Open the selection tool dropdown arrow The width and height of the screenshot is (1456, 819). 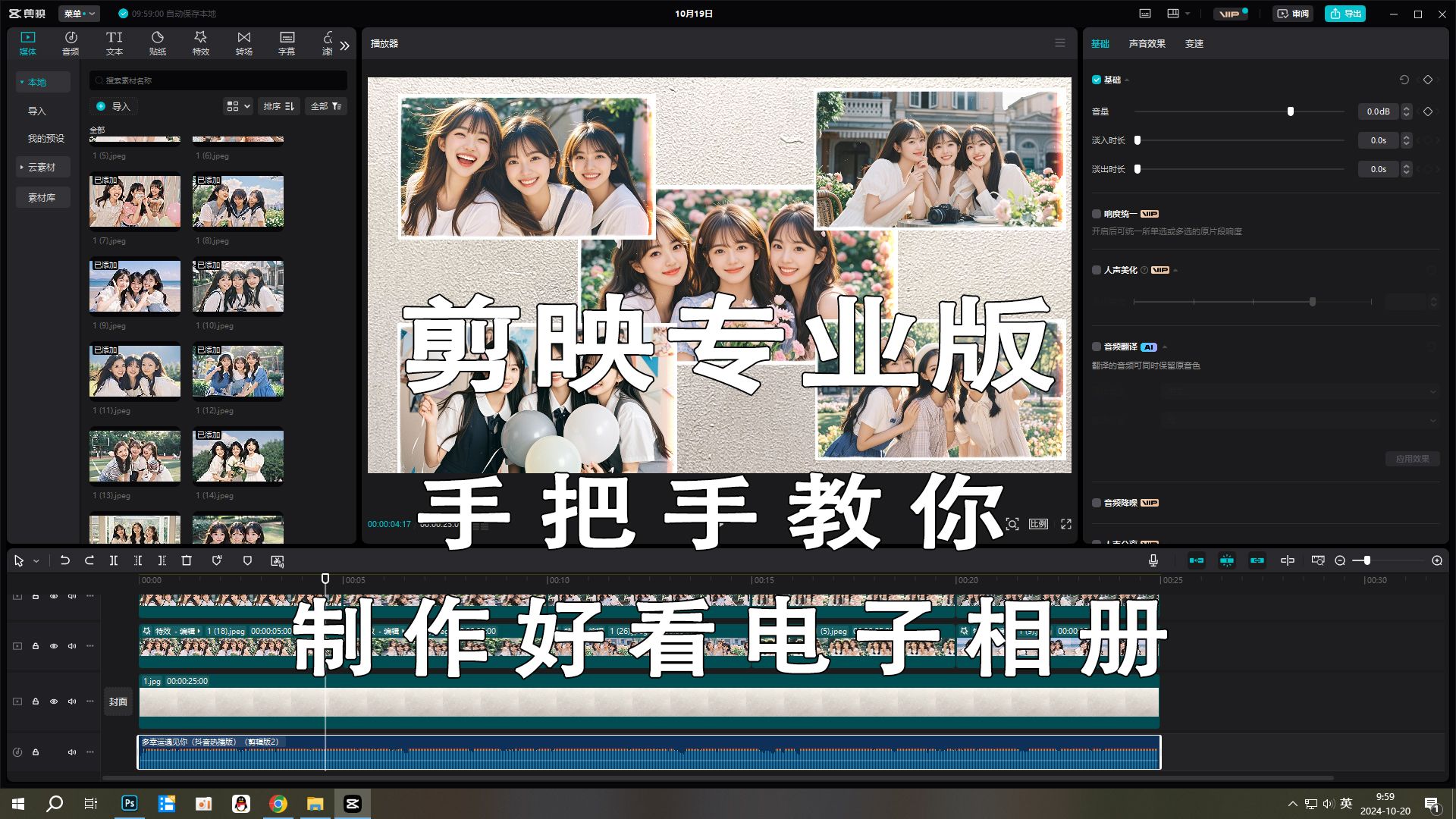pos(36,562)
